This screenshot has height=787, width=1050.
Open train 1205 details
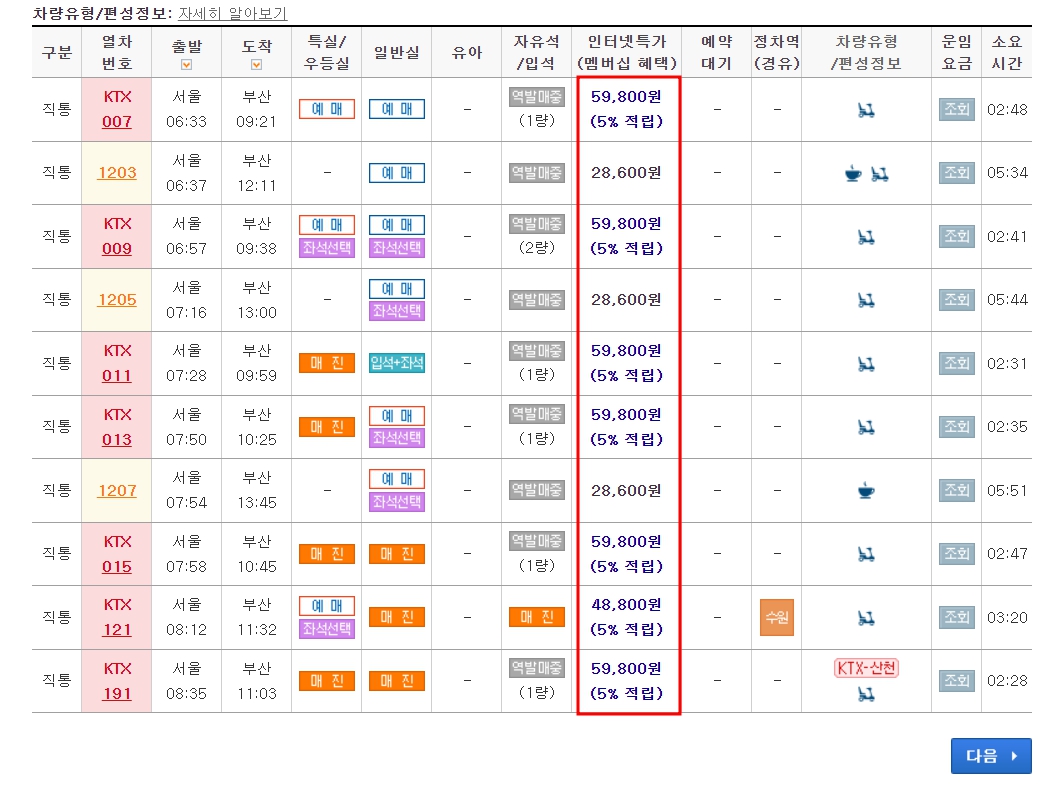[x=117, y=299]
